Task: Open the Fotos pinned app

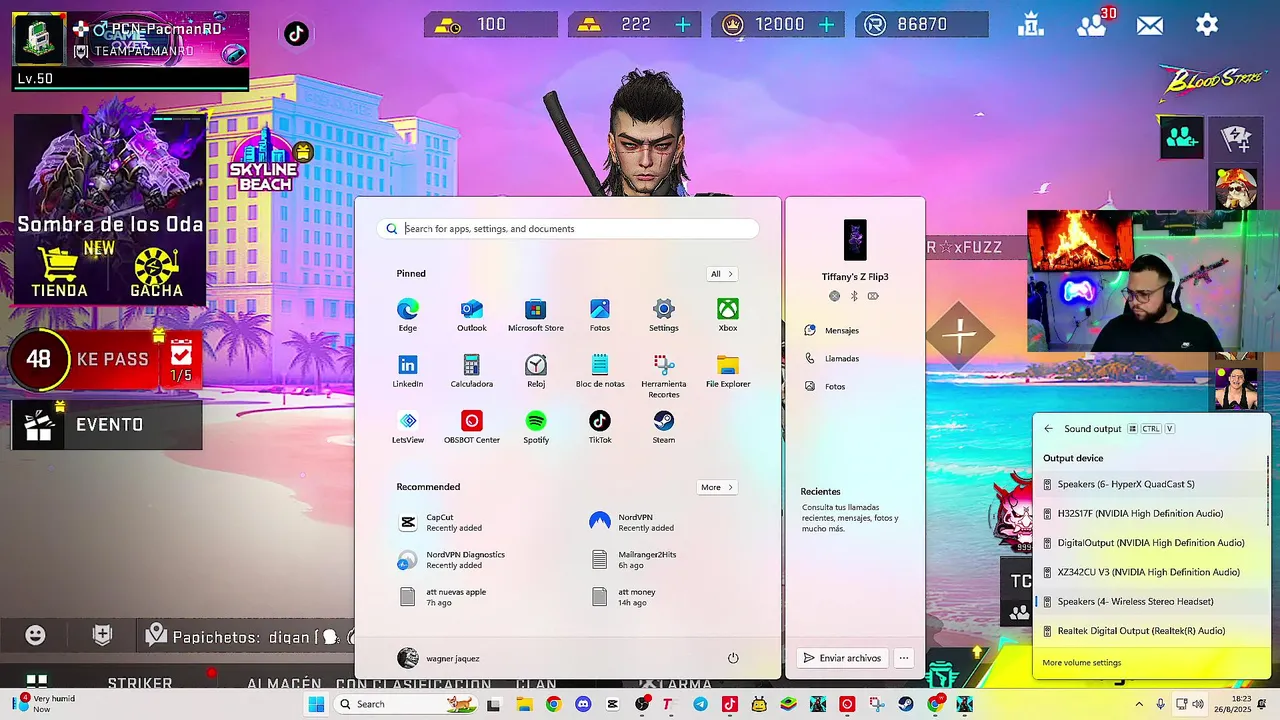Action: coord(599,315)
